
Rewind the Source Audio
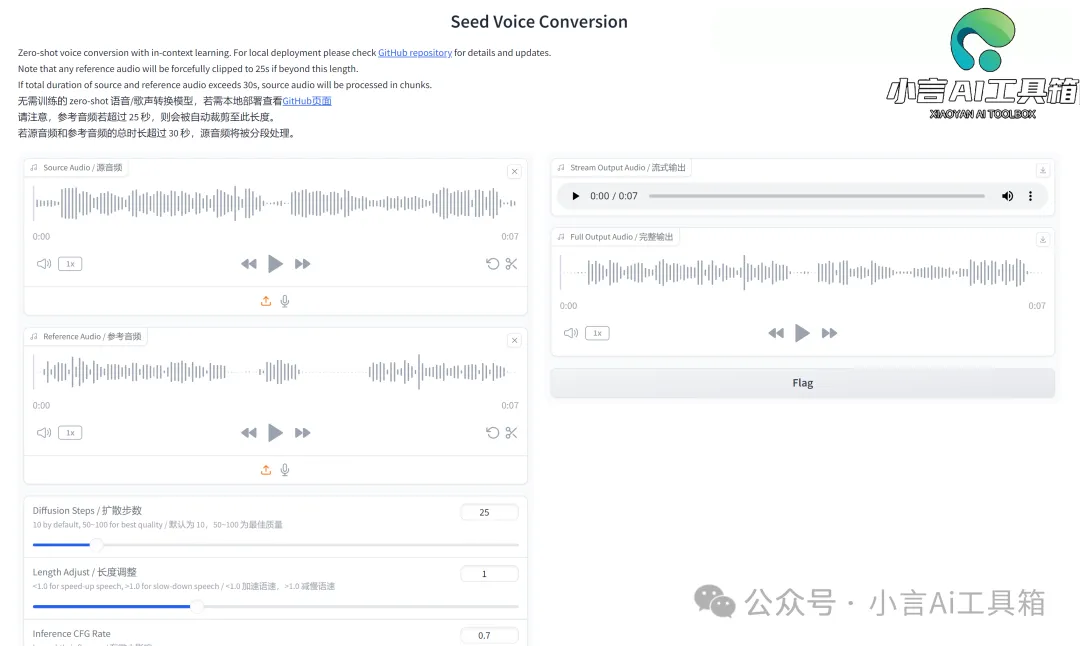coord(249,264)
